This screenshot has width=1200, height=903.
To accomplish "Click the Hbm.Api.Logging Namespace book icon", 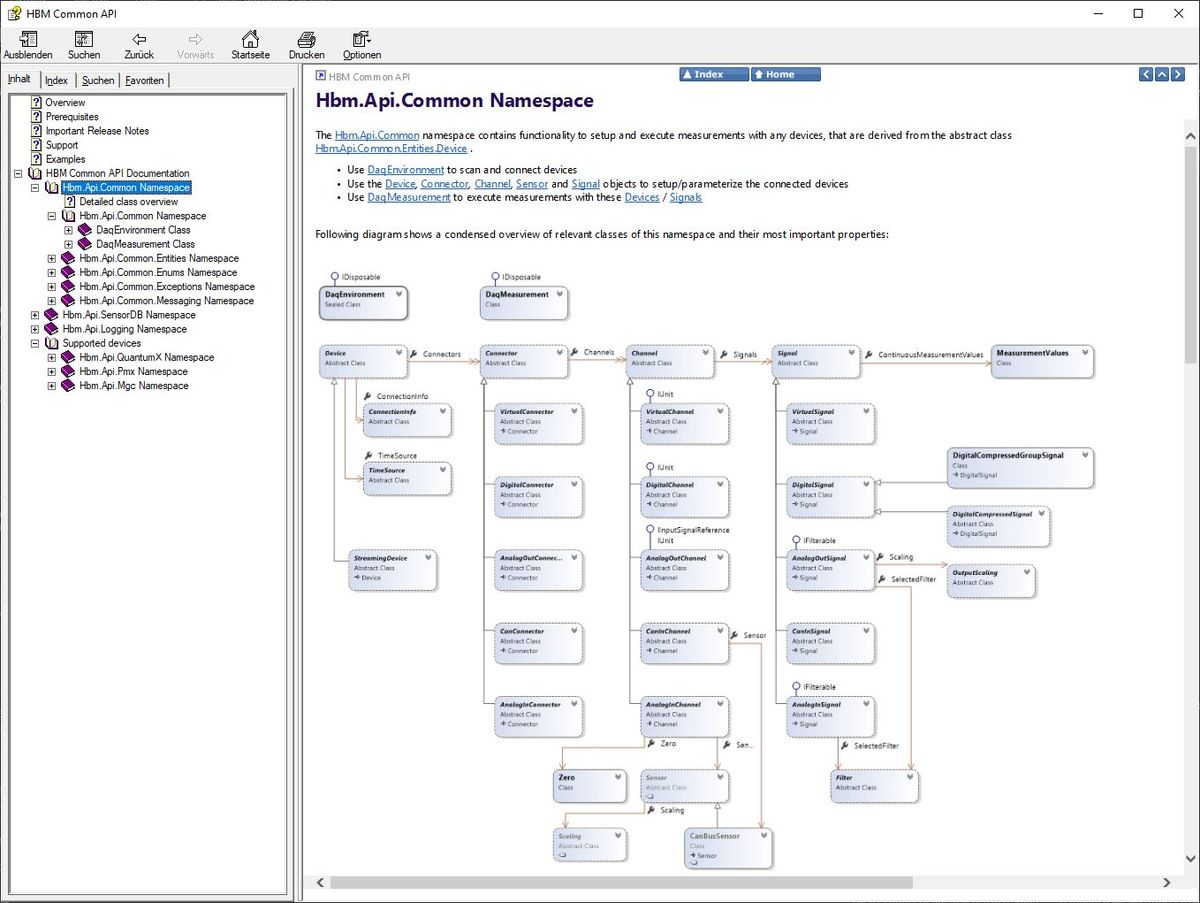I will pos(52,329).
